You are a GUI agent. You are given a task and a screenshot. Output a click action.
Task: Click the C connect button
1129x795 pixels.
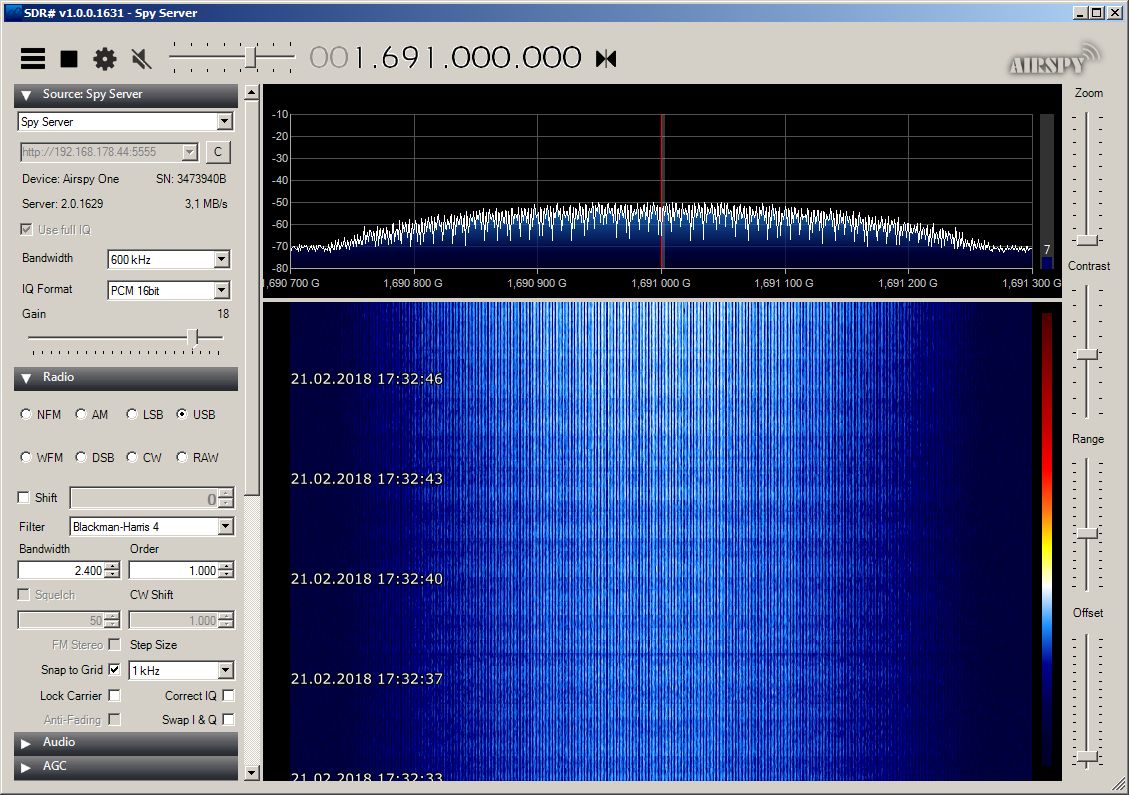[217, 152]
